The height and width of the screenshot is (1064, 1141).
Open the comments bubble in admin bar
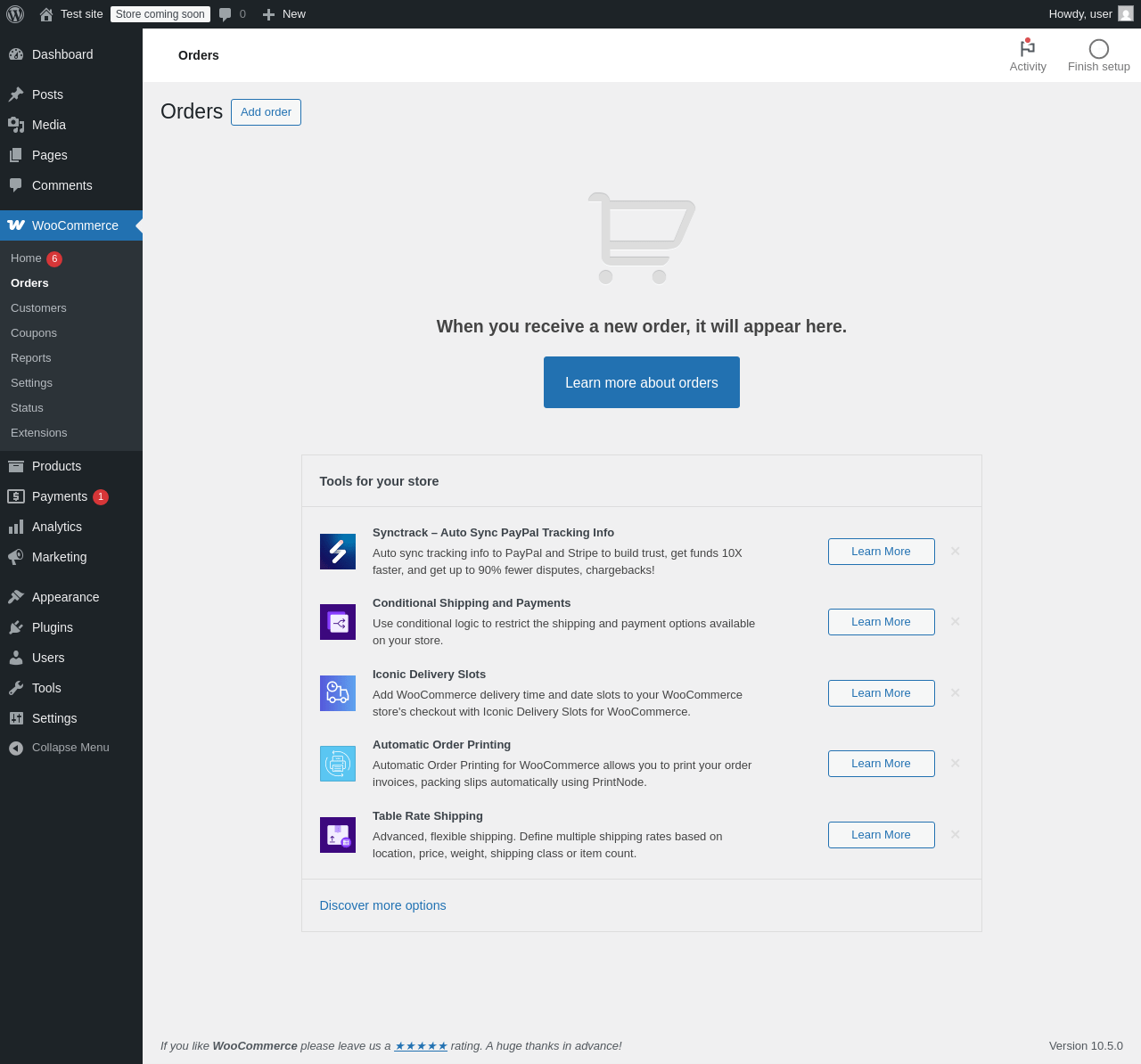coord(226,14)
